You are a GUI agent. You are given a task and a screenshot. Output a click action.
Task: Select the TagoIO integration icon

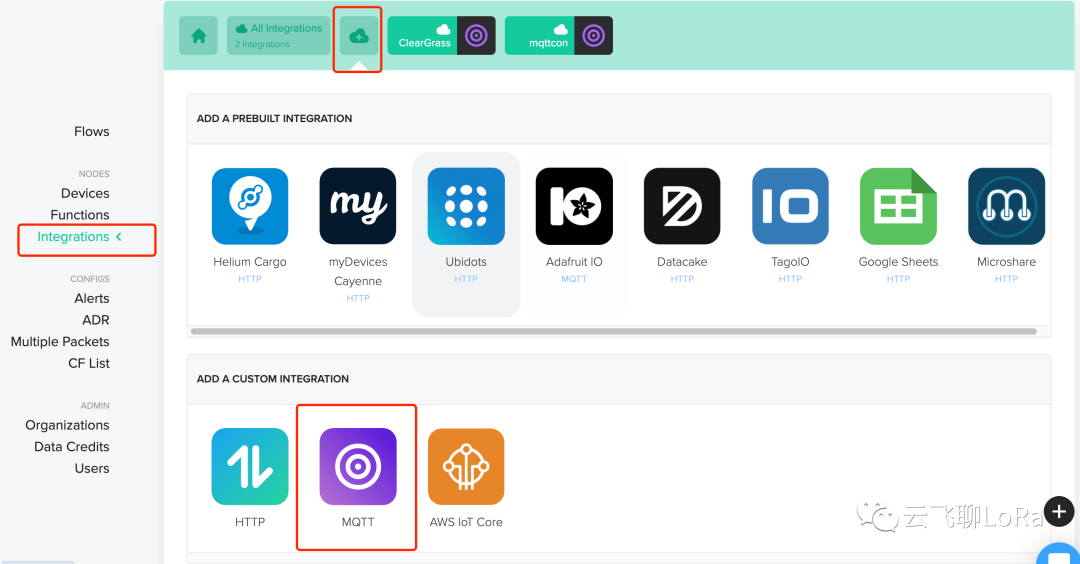click(790, 206)
